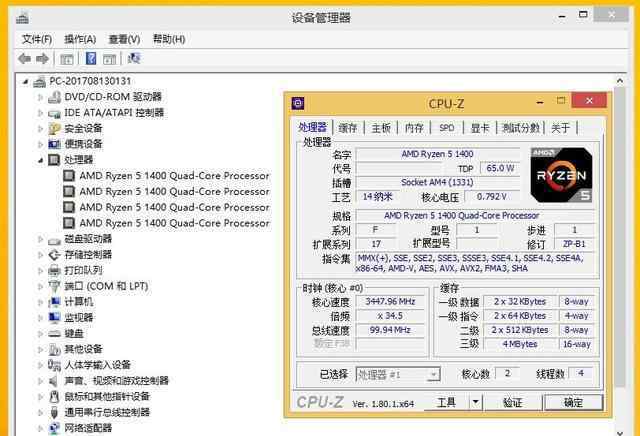
Task: Click the Socket AM4 (1331) value
Action: point(438,182)
